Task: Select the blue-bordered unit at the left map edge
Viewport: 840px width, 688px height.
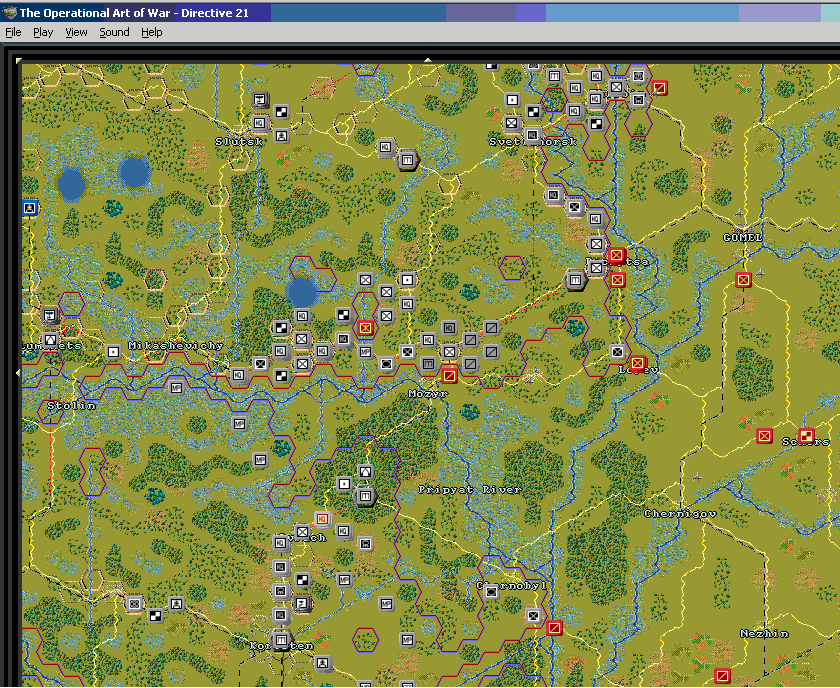Action: coord(30,208)
